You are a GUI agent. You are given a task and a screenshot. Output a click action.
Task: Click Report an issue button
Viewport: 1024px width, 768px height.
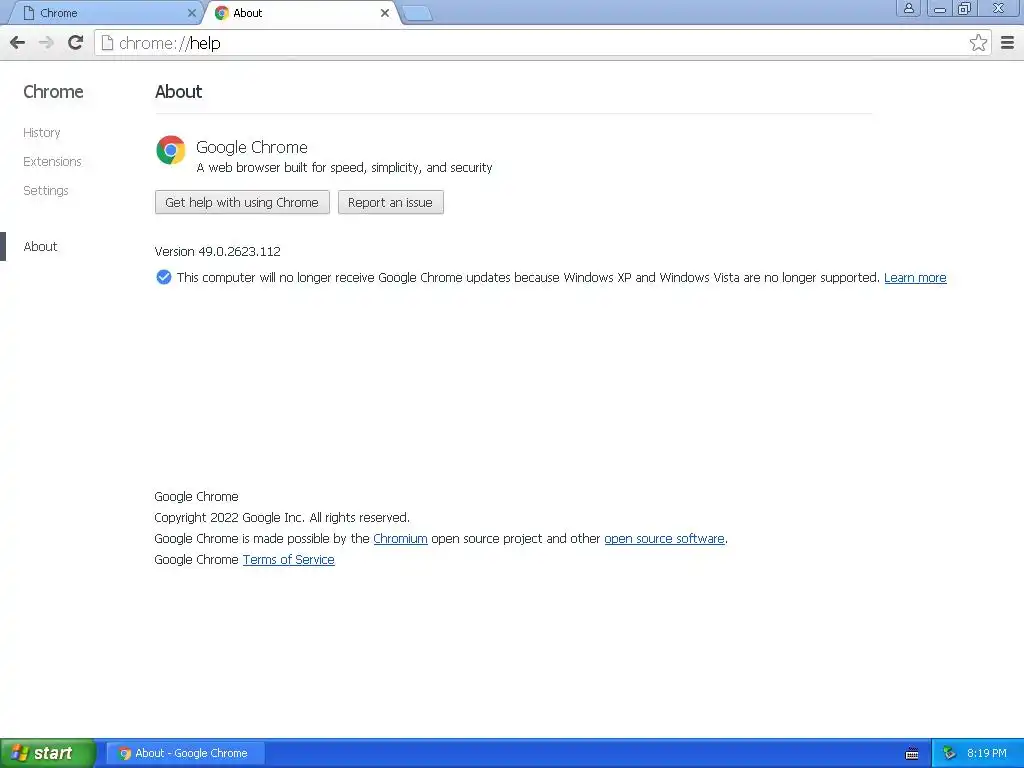click(391, 202)
